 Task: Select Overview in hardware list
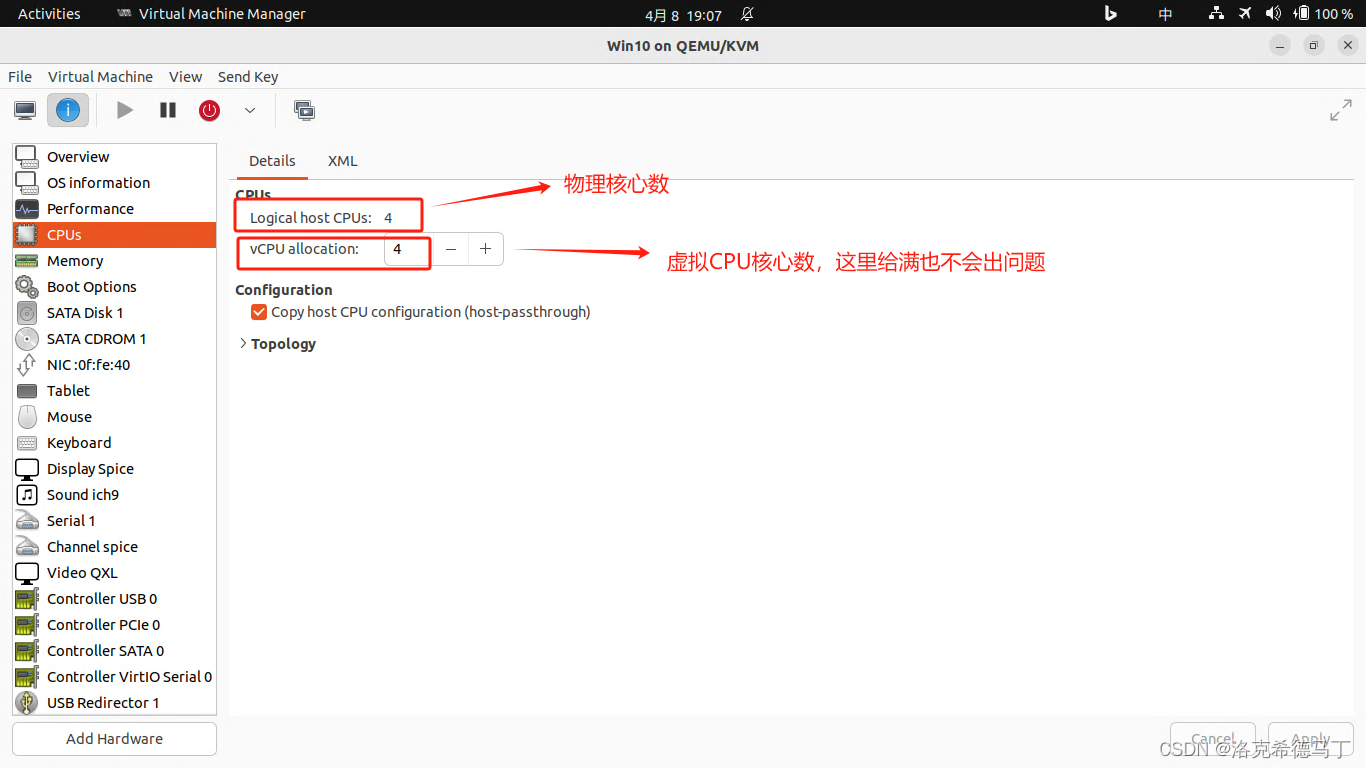pyautogui.click(x=114, y=157)
